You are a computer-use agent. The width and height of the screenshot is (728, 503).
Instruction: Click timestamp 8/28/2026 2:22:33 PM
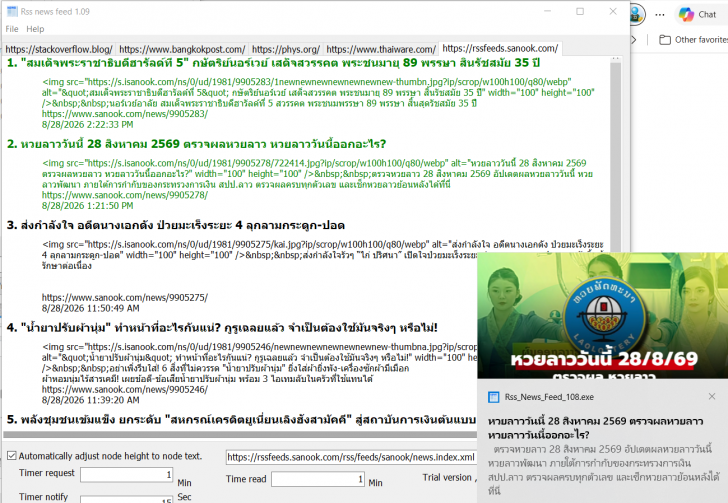click(x=88, y=124)
